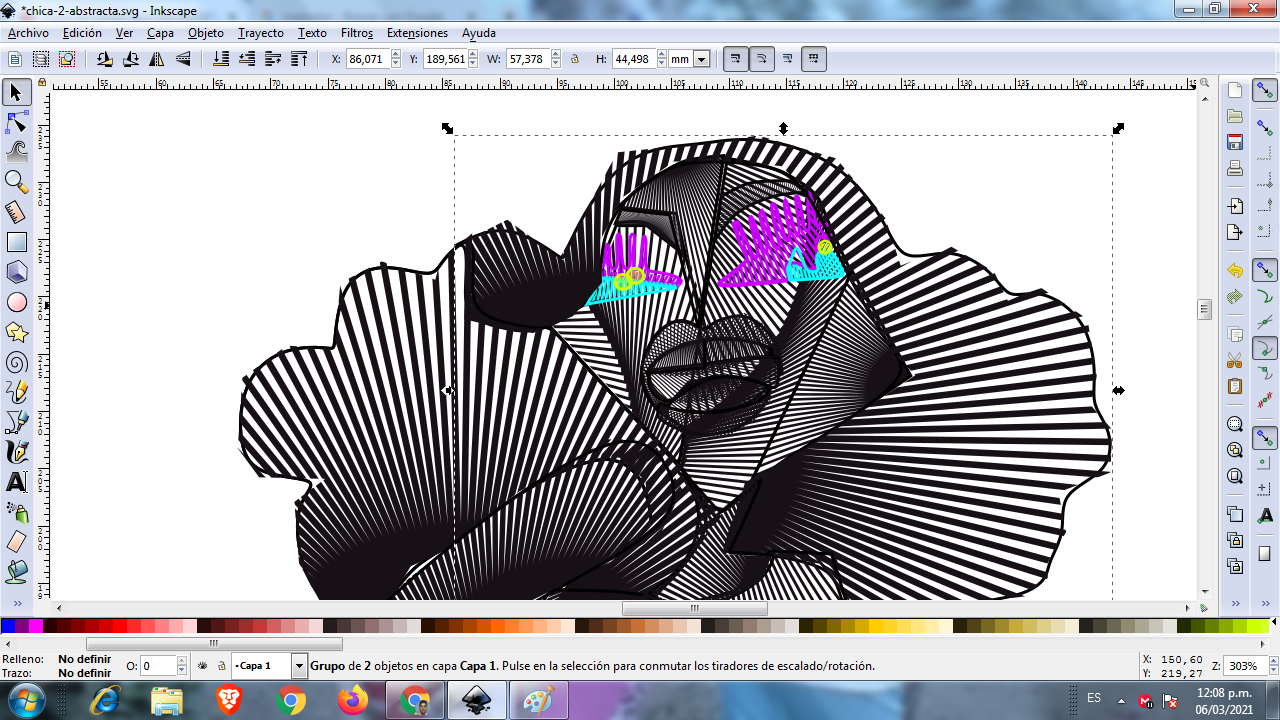Click the Cut scissors icon
1280x720 pixels.
pos(1235,360)
